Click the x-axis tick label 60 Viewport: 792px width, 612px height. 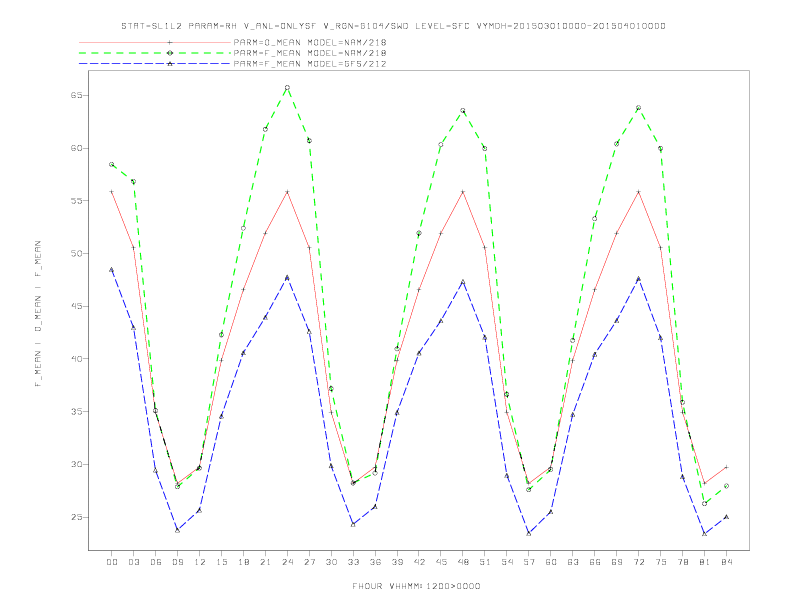click(551, 562)
